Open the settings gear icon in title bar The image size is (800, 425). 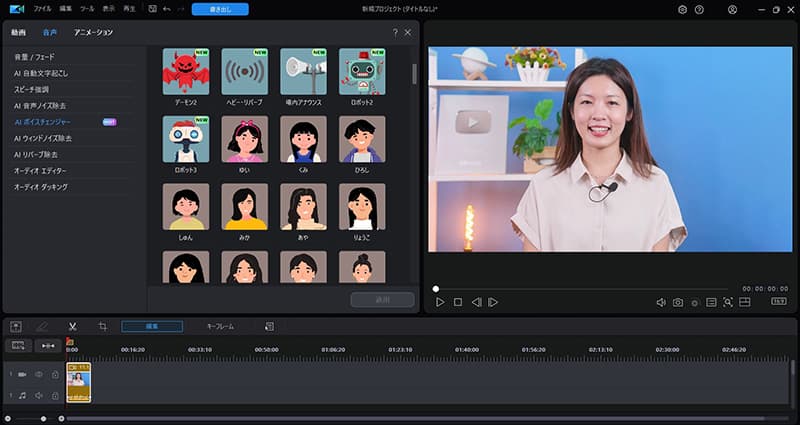(x=682, y=10)
